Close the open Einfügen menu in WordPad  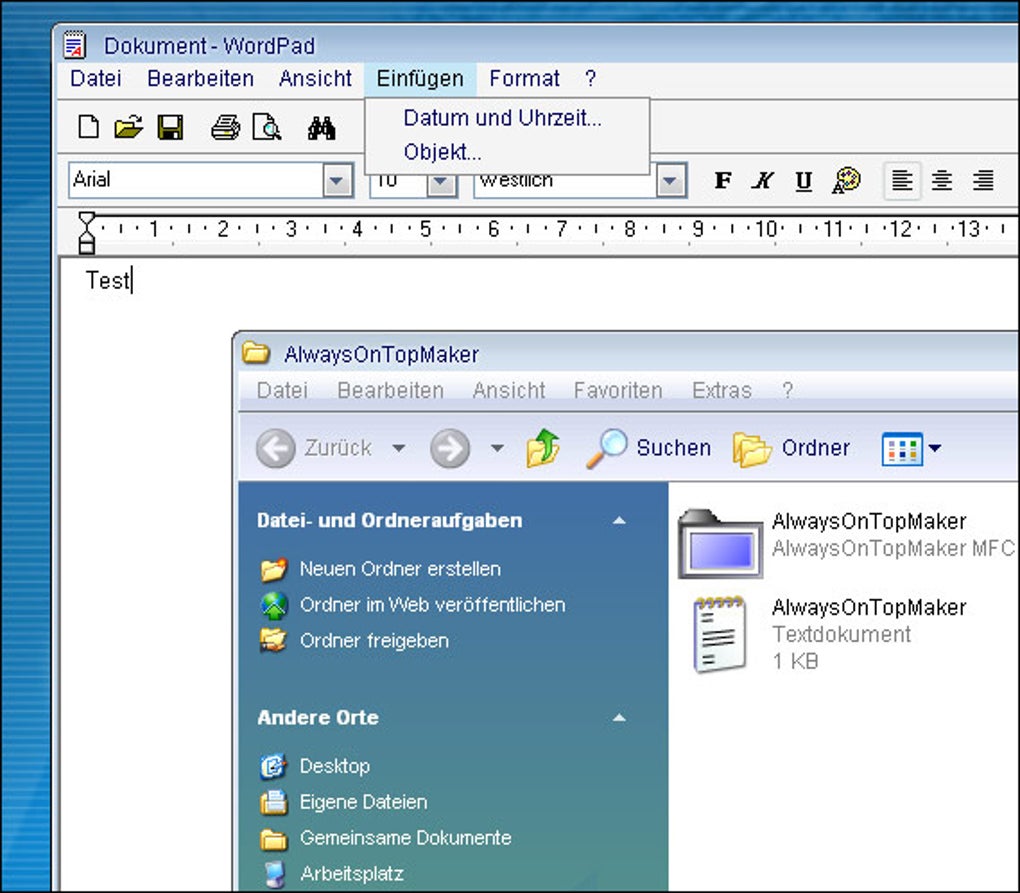[420, 79]
